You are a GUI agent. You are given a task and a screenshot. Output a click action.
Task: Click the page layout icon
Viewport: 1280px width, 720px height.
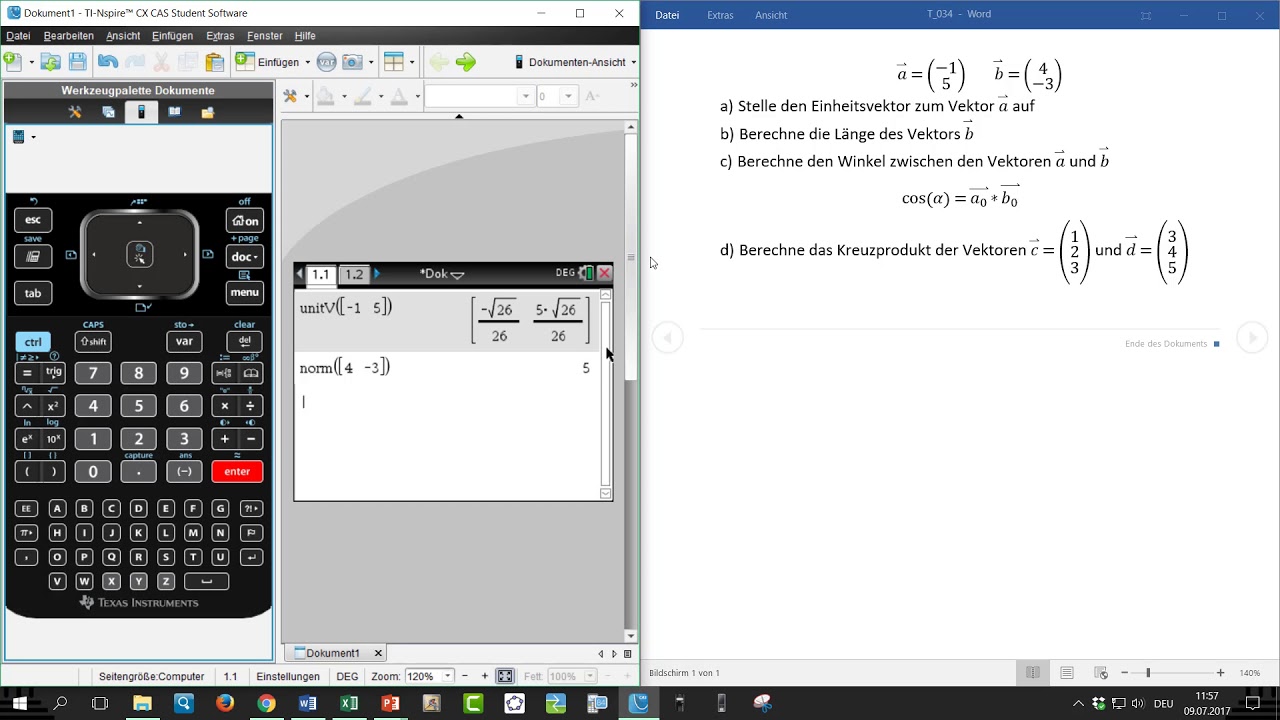[x=394, y=62]
